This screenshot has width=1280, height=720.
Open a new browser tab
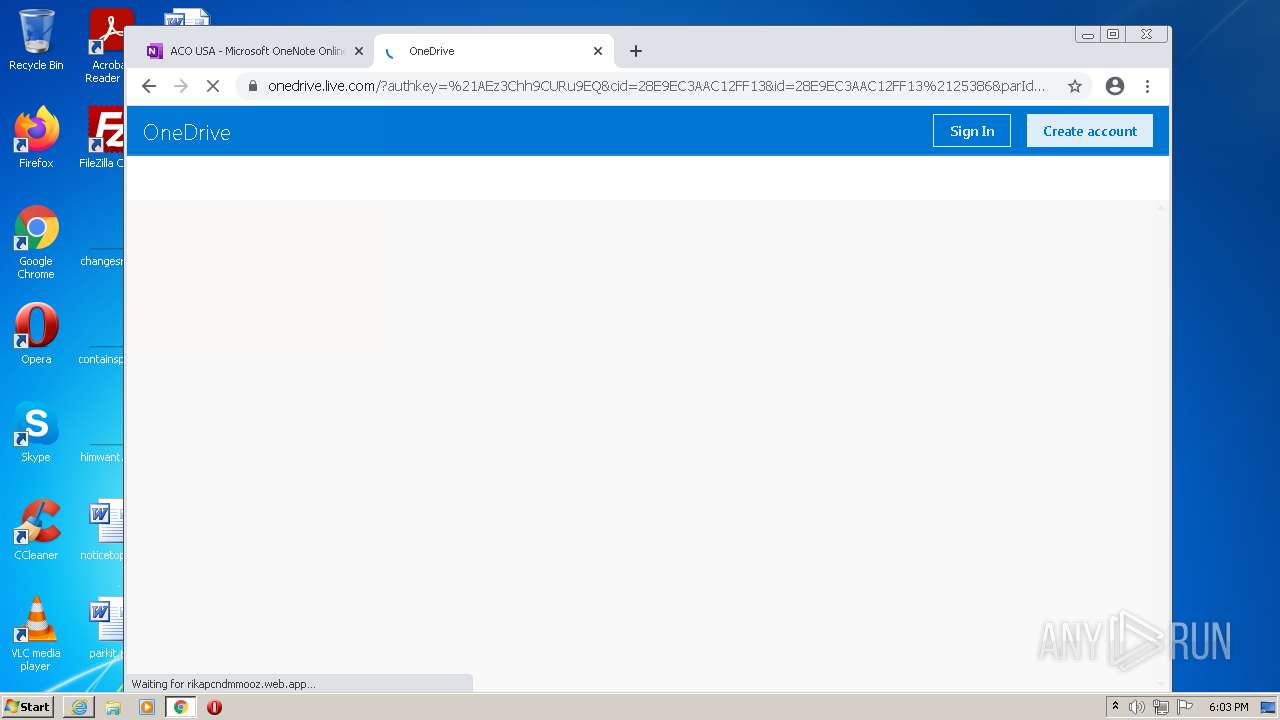coord(636,51)
